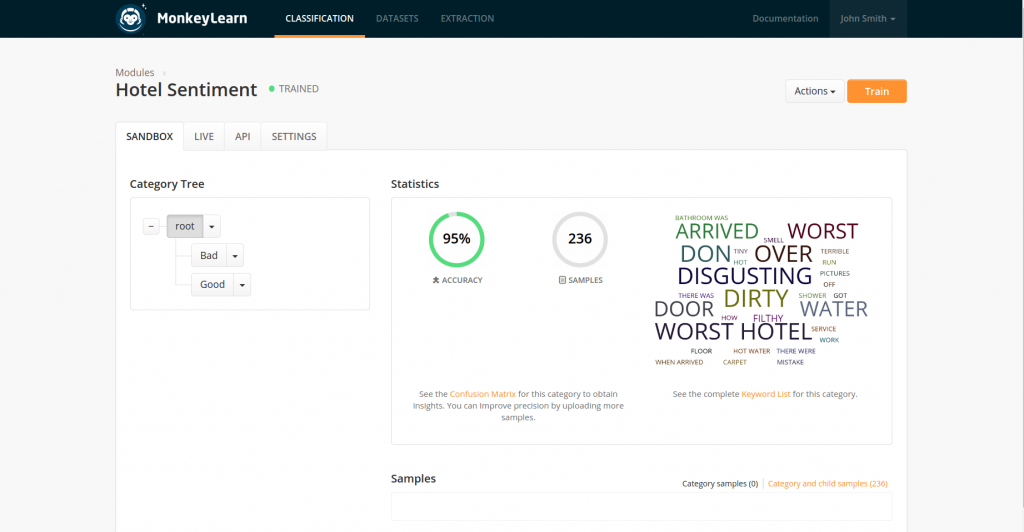1024x532 pixels.
Task: Click the 95% accuracy progress ring
Action: (x=456, y=239)
